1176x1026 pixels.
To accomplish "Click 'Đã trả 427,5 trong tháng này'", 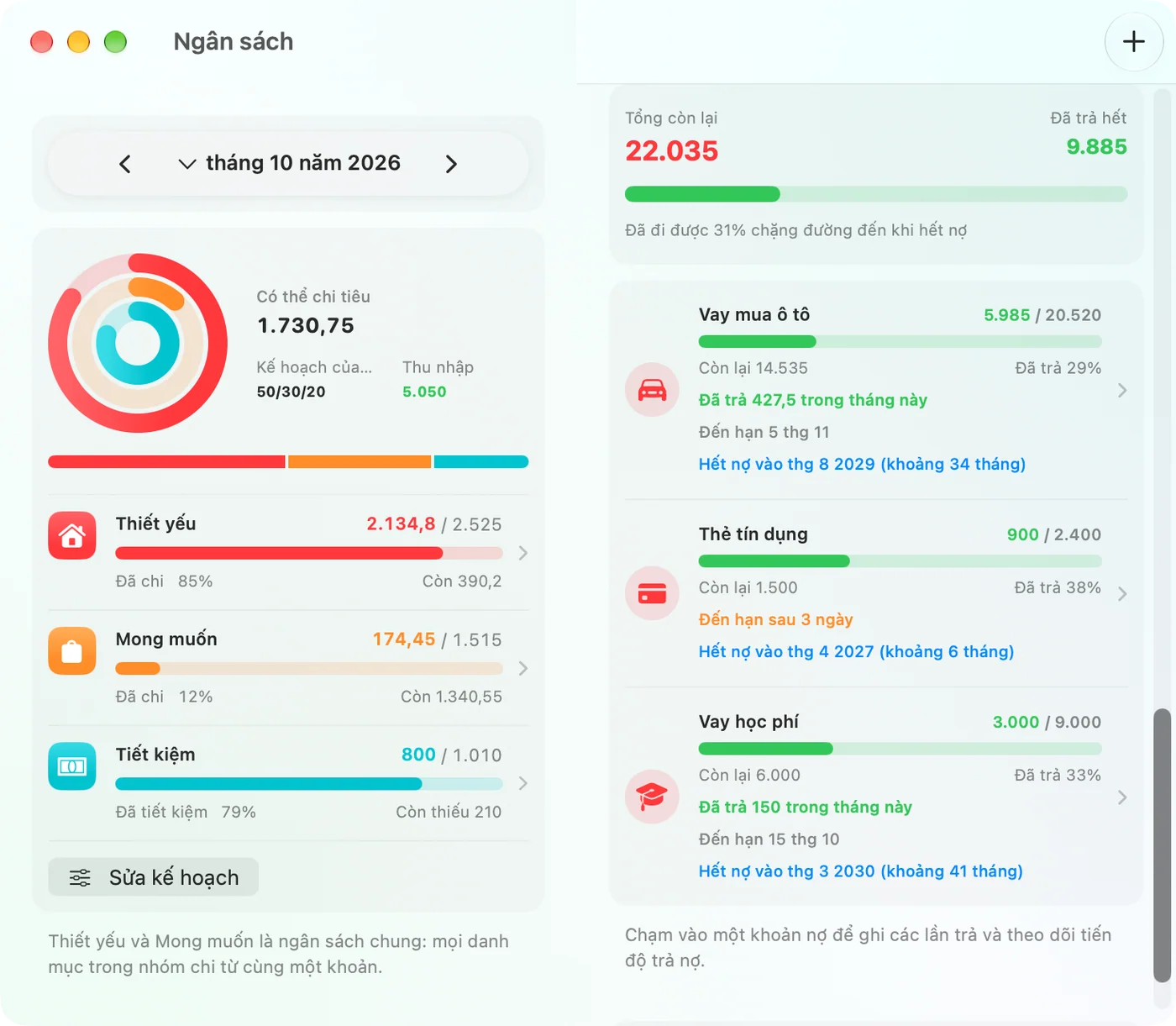I will (x=813, y=400).
